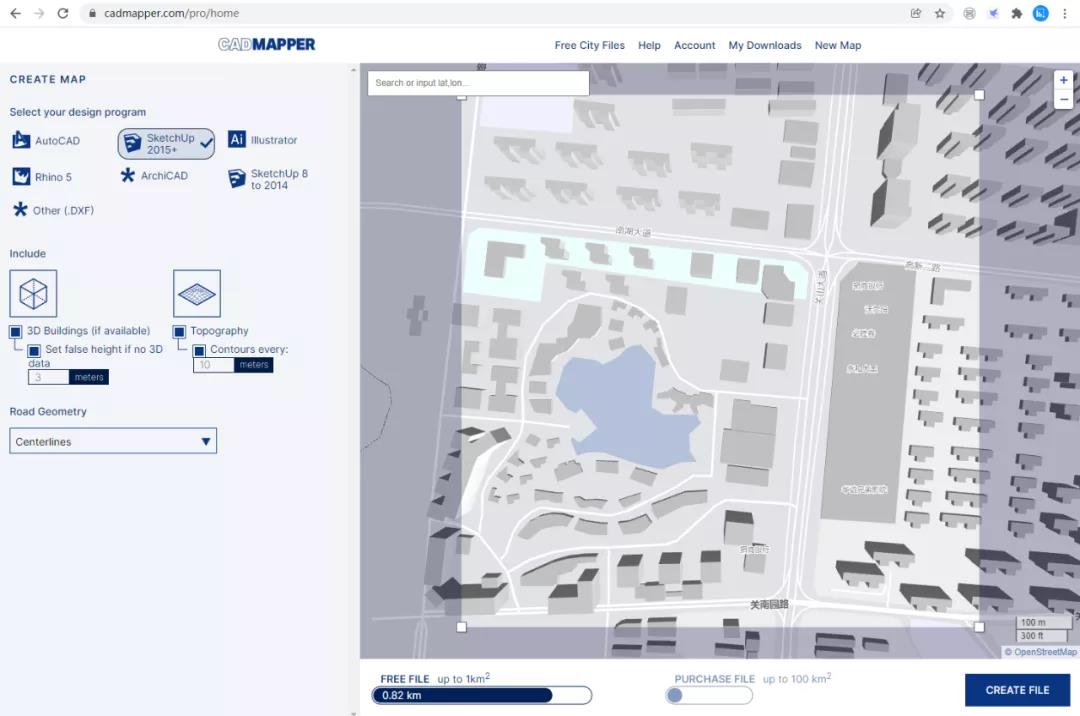
Task: Pick the ArchiCAD program option
Action: click(x=154, y=176)
